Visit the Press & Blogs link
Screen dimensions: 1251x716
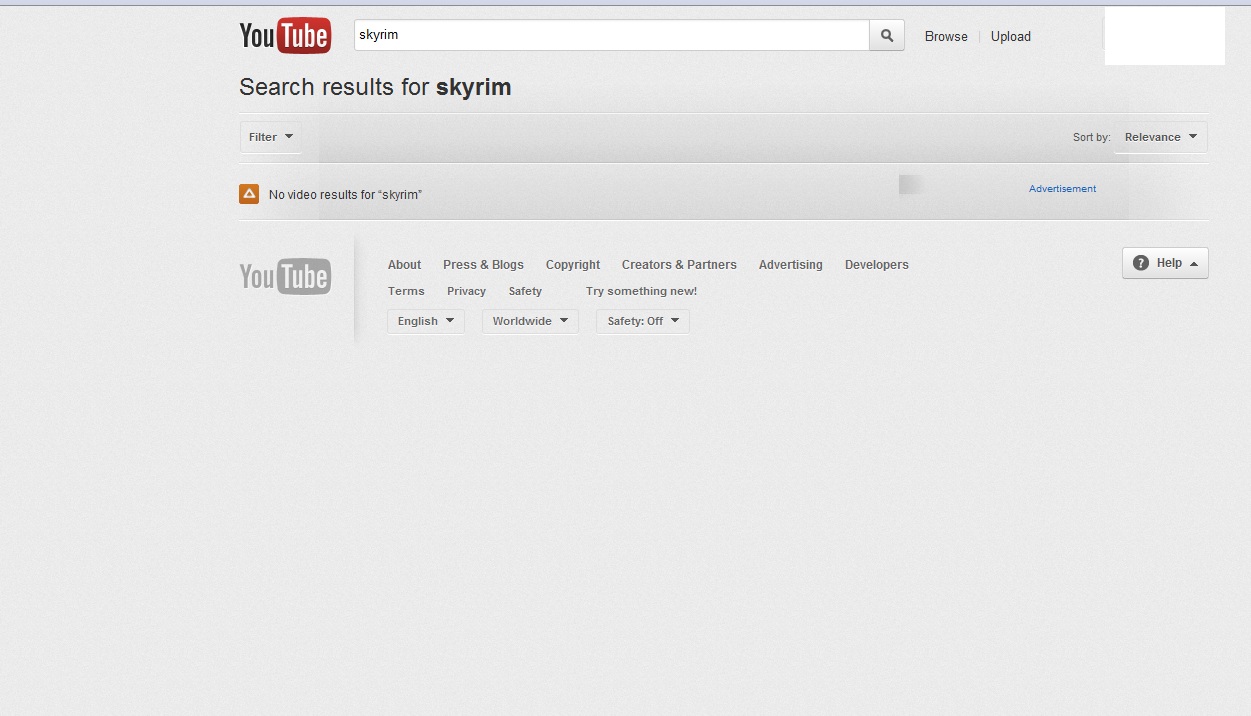[x=483, y=265]
